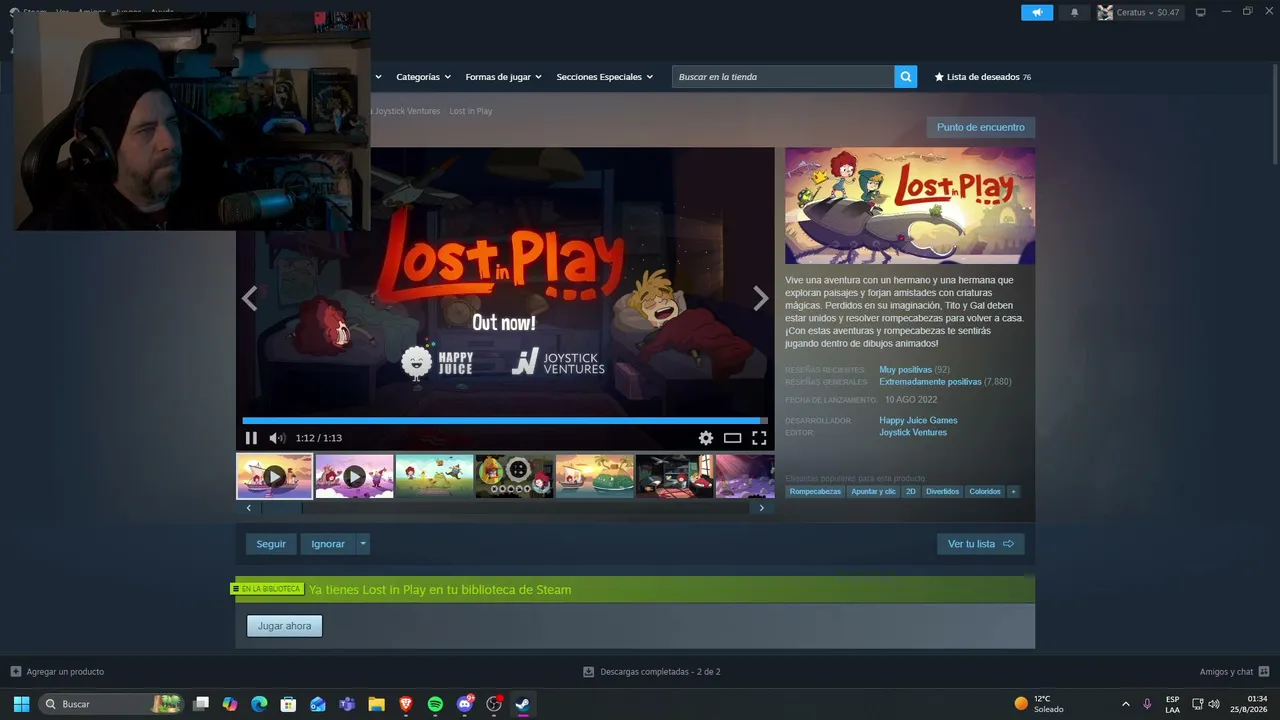This screenshot has width=1280, height=720.
Task: Open Agregar un producto plus icon
Action: (15, 672)
